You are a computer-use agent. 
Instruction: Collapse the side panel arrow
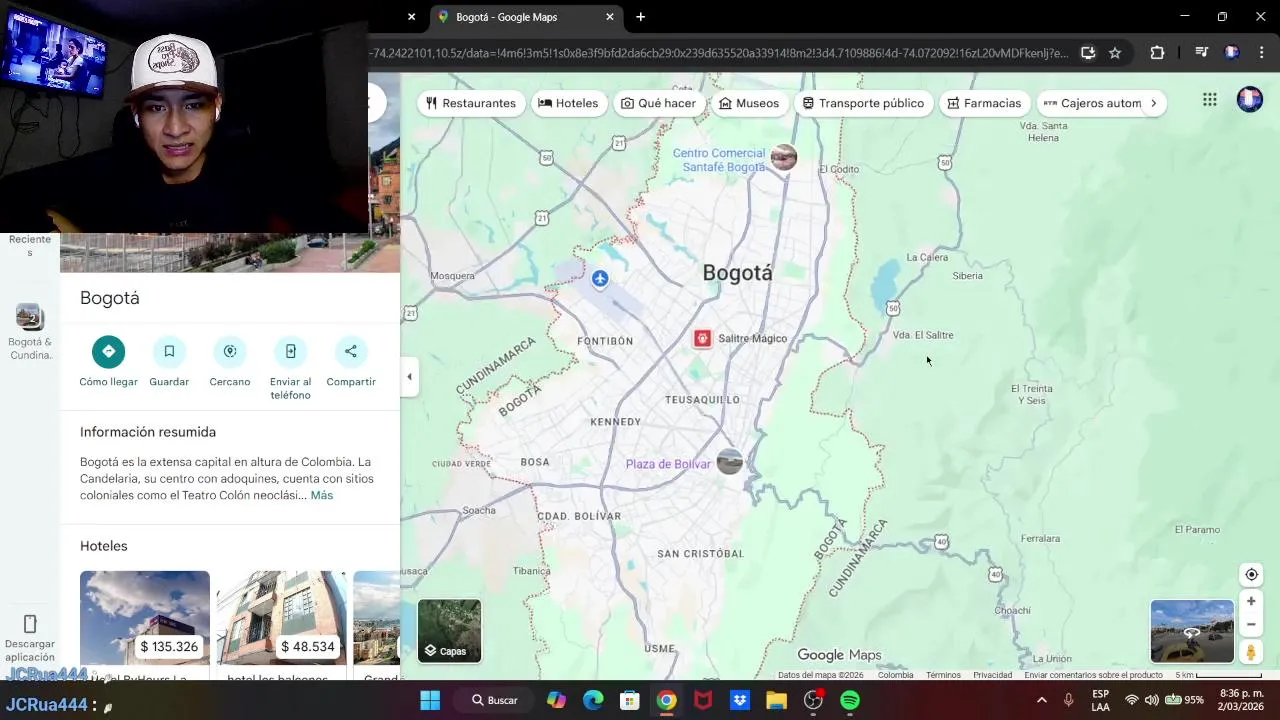409,377
